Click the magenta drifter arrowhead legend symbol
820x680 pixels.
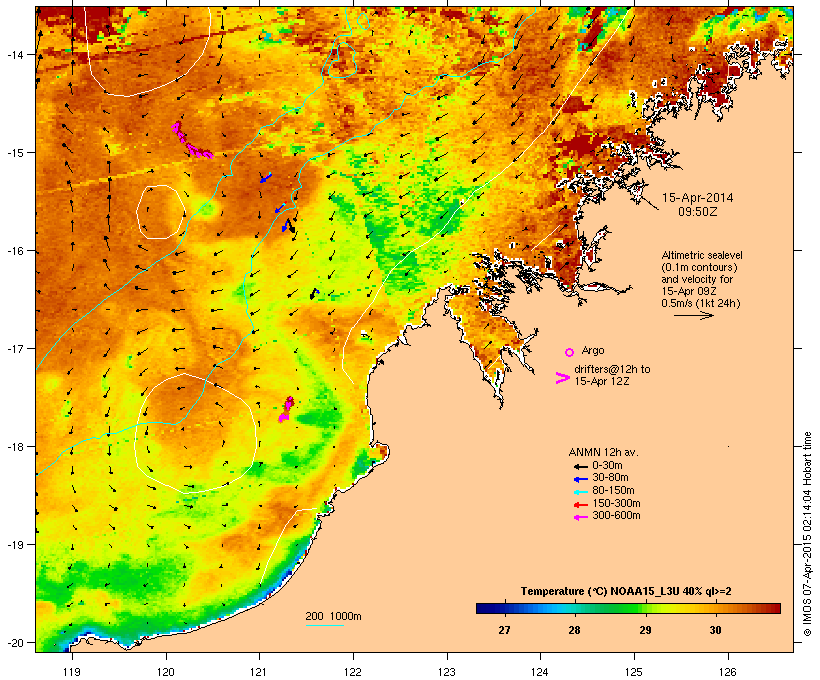coord(562,377)
